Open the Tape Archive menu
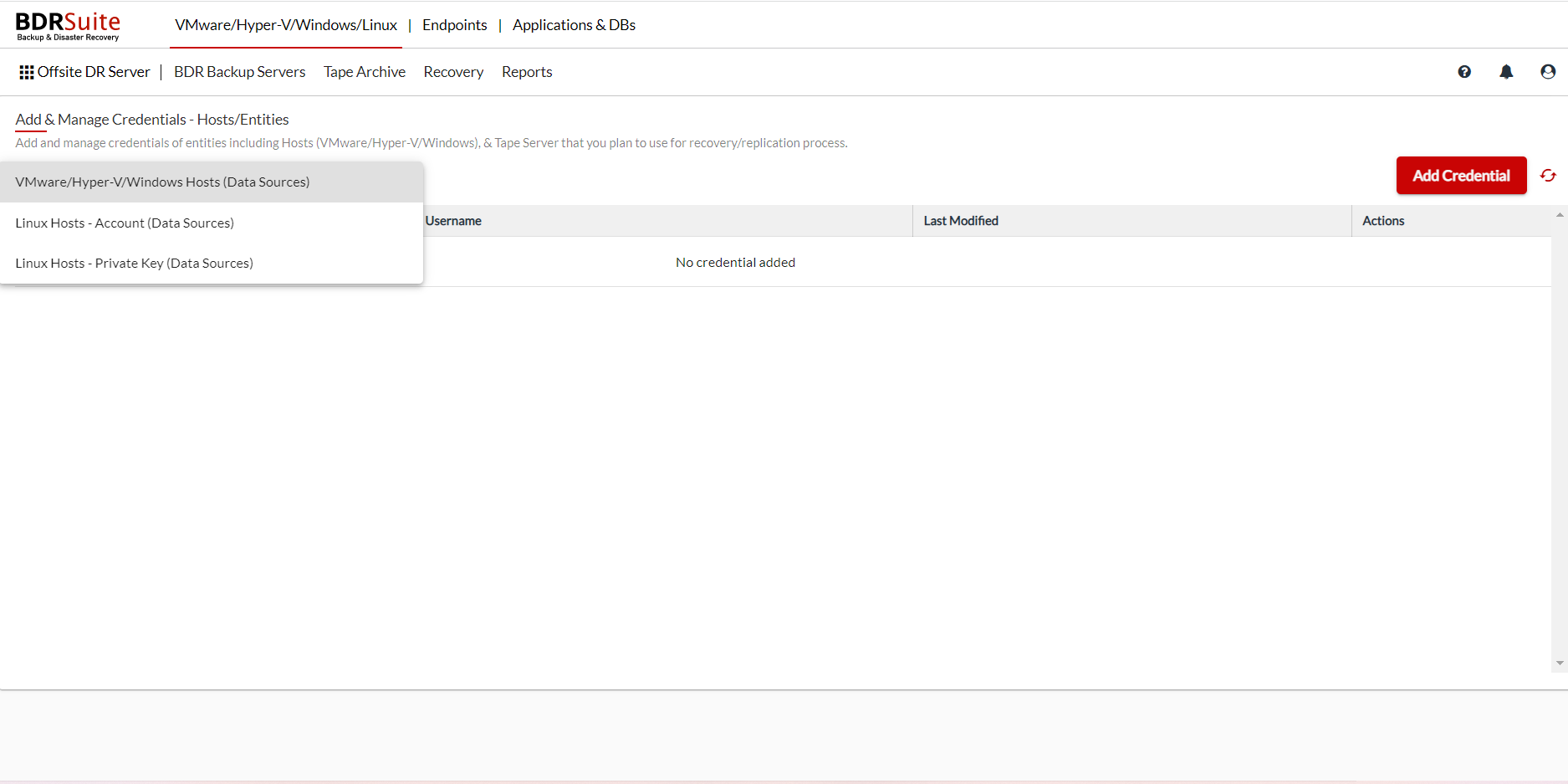This screenshot has height=784, width=1568. tap(365, 72)
